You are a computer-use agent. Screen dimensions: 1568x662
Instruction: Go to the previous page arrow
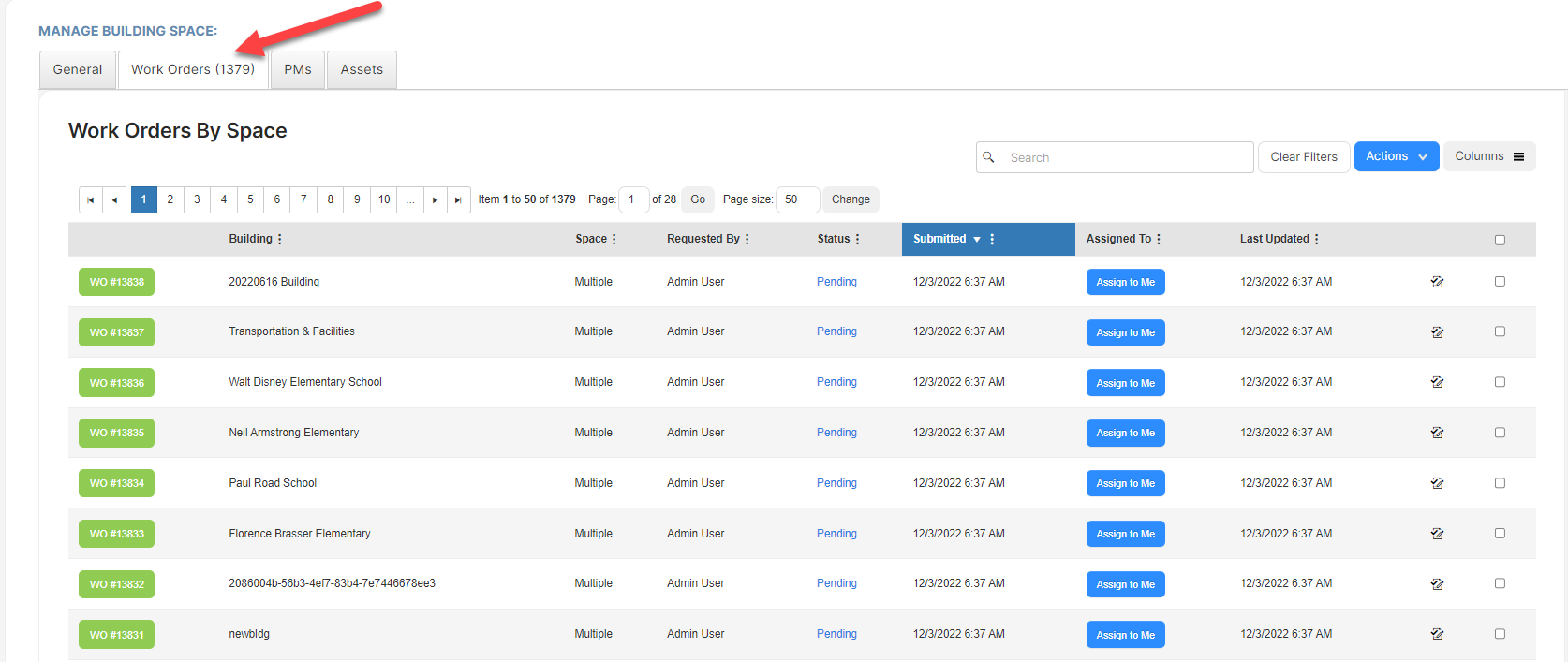(x=114, y=199)
